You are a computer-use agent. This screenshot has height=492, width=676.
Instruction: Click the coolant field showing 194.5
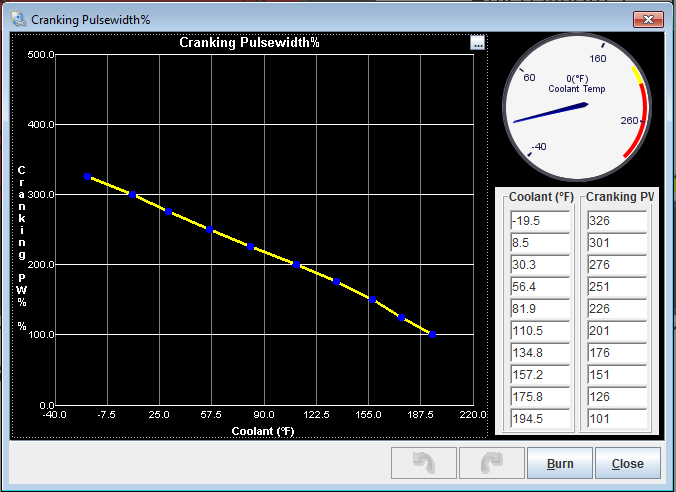538,419
